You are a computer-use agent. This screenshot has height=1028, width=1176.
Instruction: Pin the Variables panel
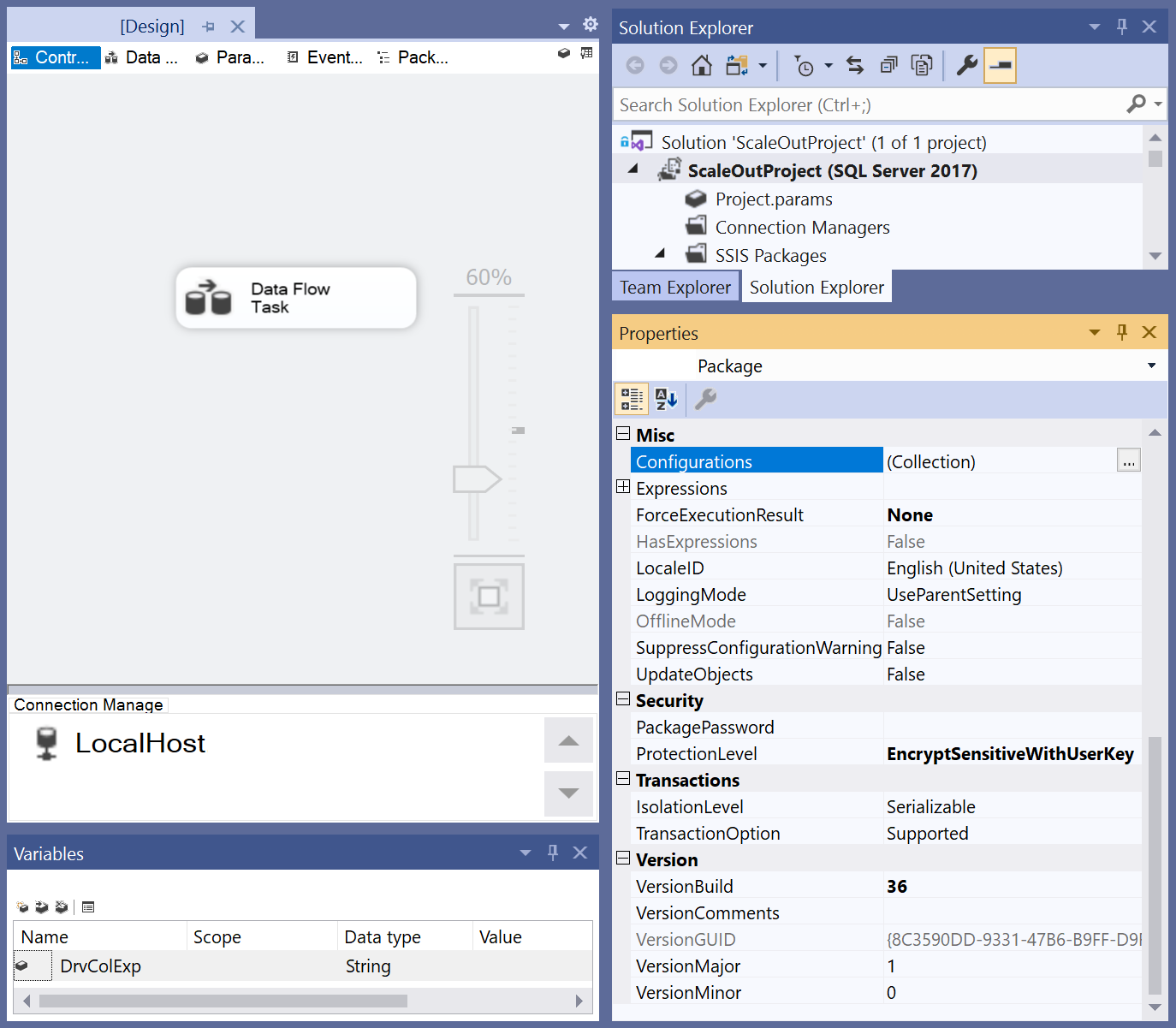click(553, 853)
